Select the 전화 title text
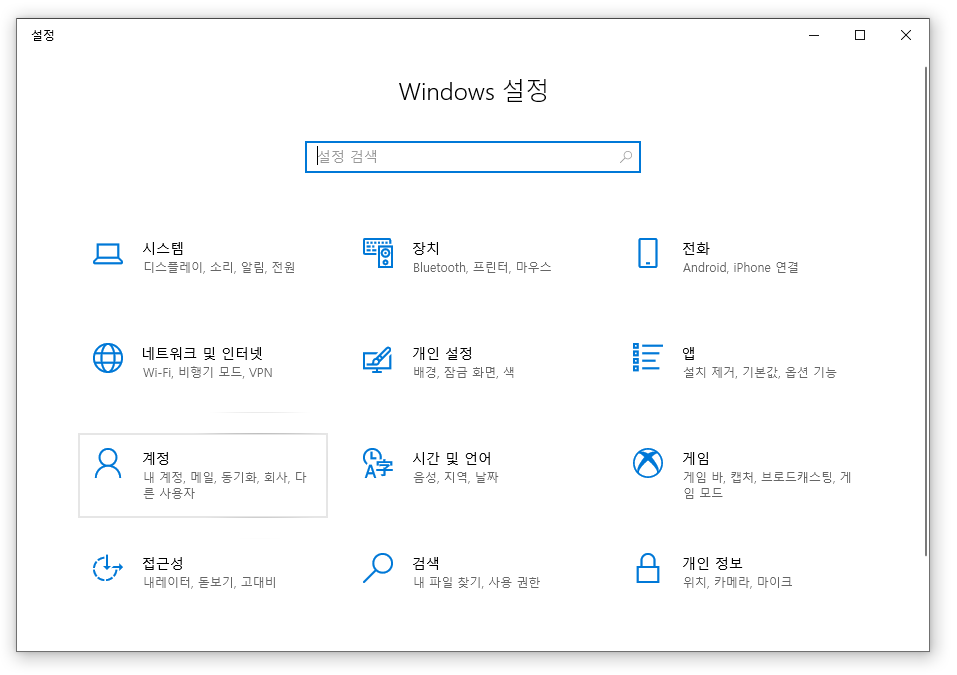Image resolution: width=957 pixels, height=675 pixels. click(x=696, y=248)
